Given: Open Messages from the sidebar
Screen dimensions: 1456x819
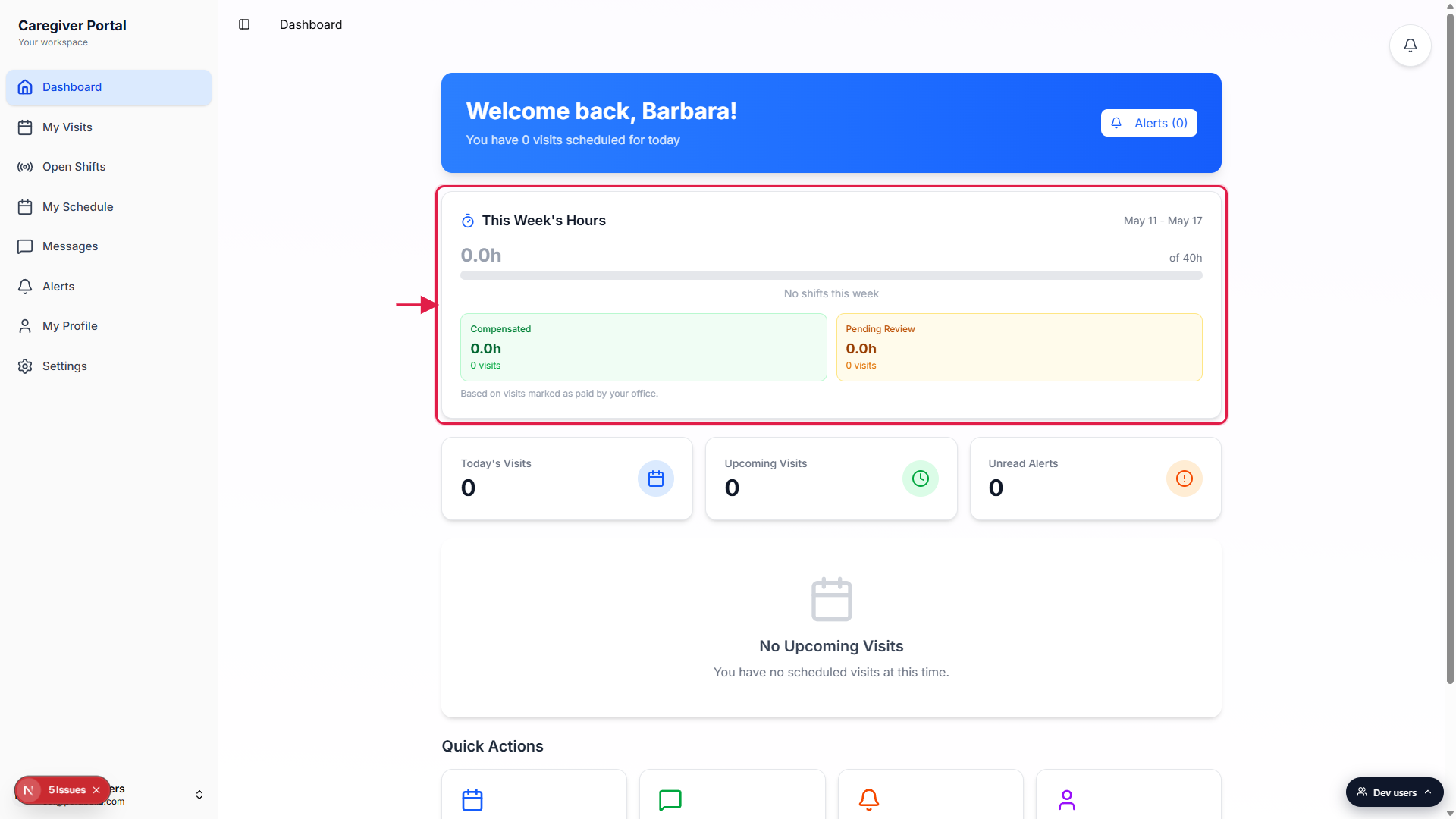Looking at the screenshot, I should point(108,246).
